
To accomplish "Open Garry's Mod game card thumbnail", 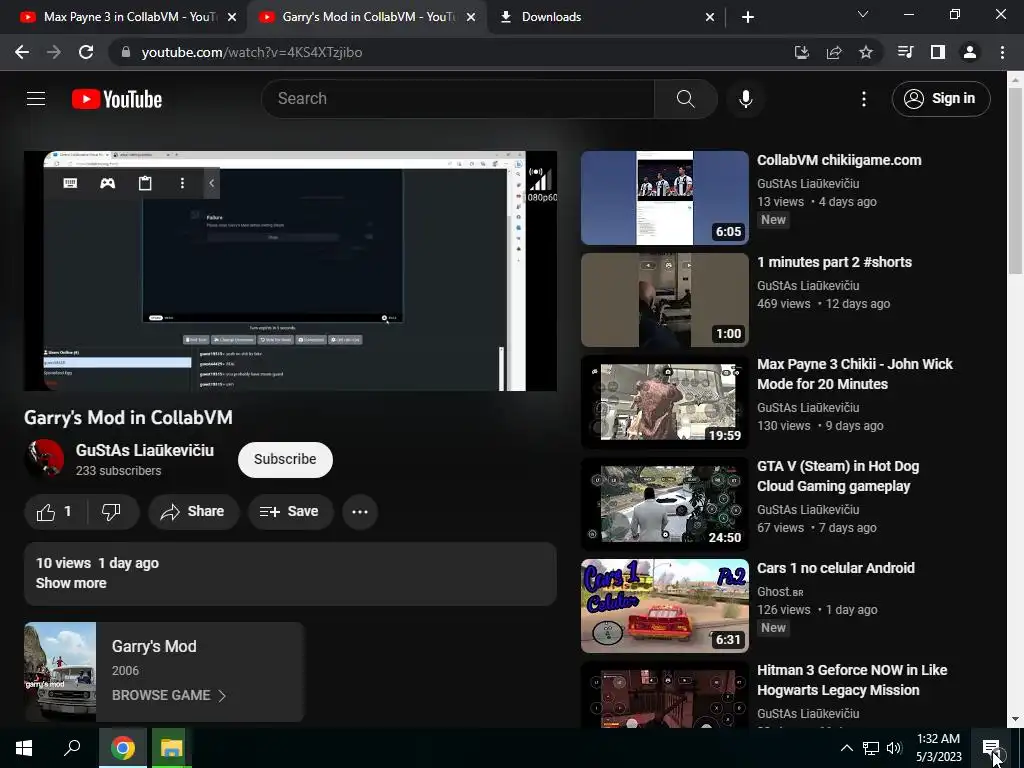I will tap(60, 671).
